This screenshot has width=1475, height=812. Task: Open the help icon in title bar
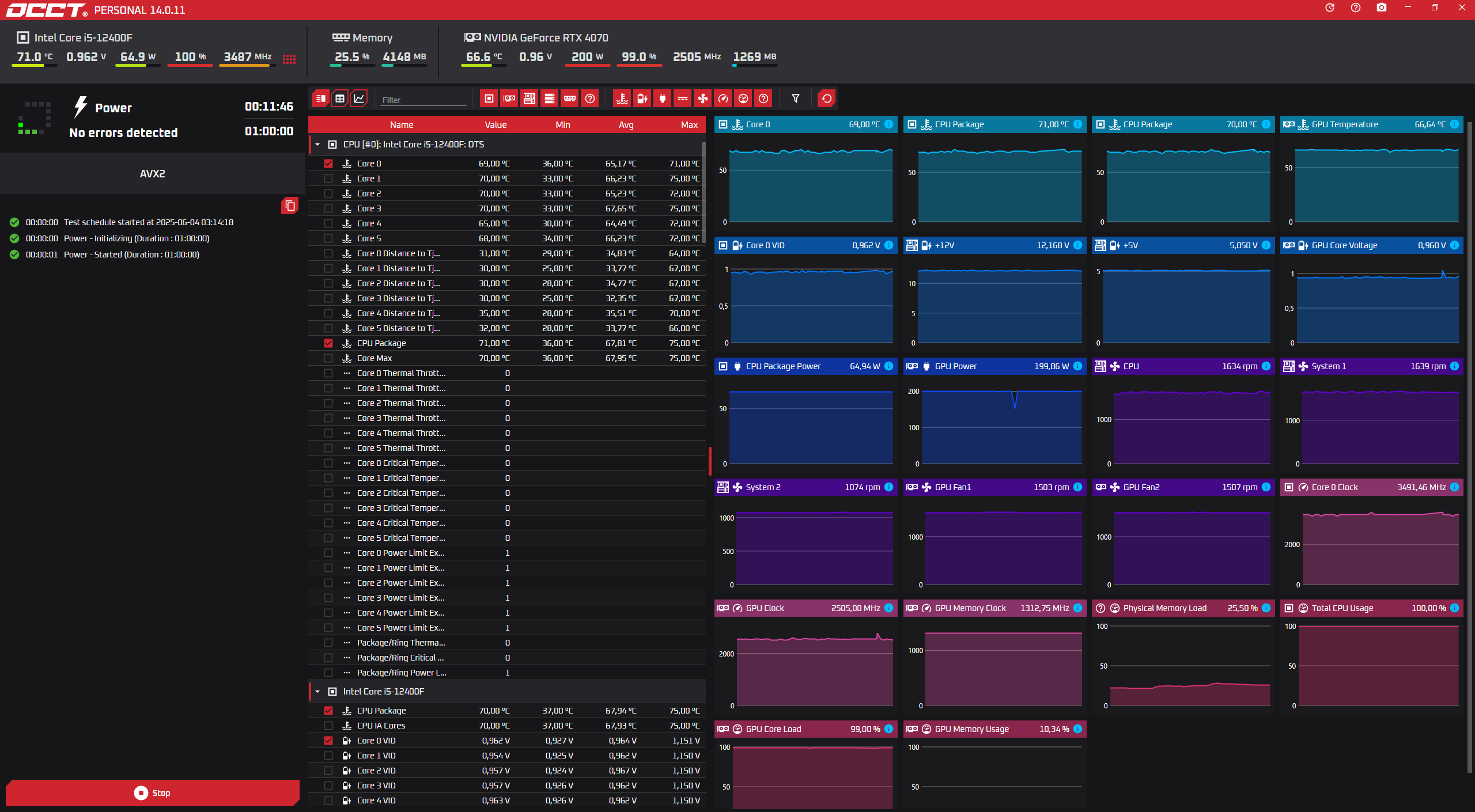(x=1356, y=7)
